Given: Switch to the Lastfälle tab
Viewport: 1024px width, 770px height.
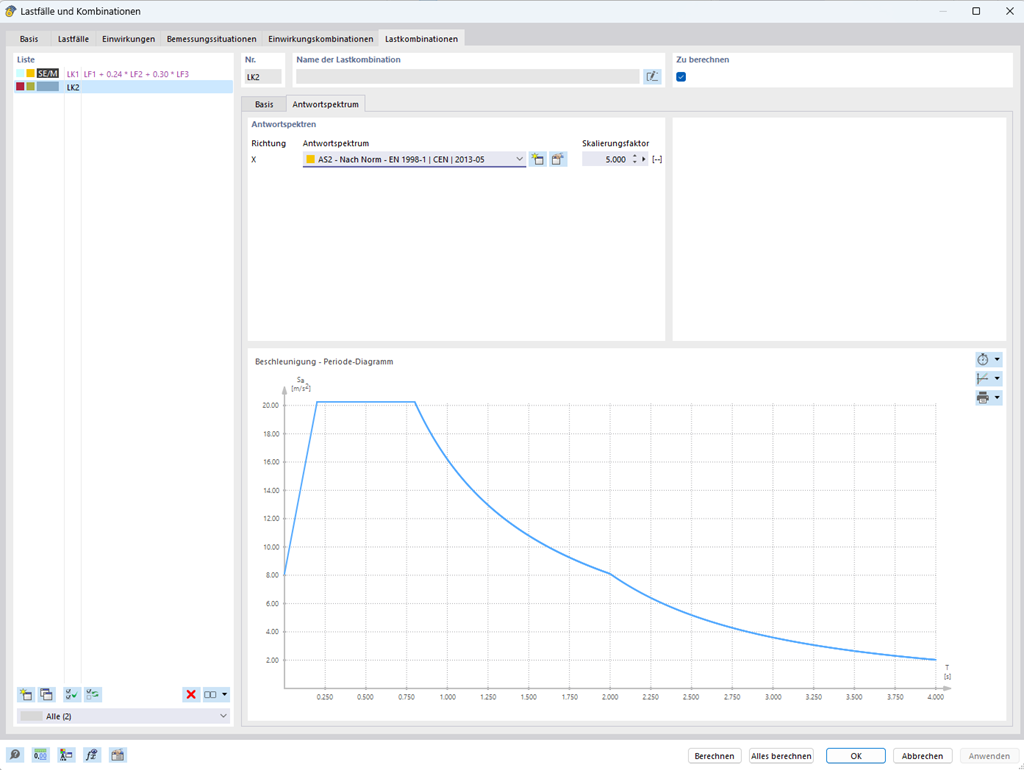Looking at the screenshot, I should [73, 39].
